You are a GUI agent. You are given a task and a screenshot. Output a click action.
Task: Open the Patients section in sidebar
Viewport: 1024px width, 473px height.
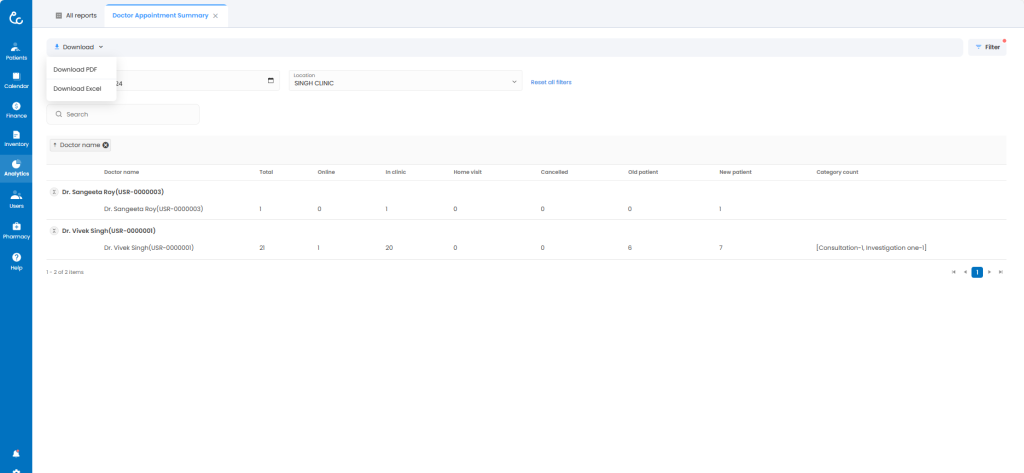click(16, 51)
